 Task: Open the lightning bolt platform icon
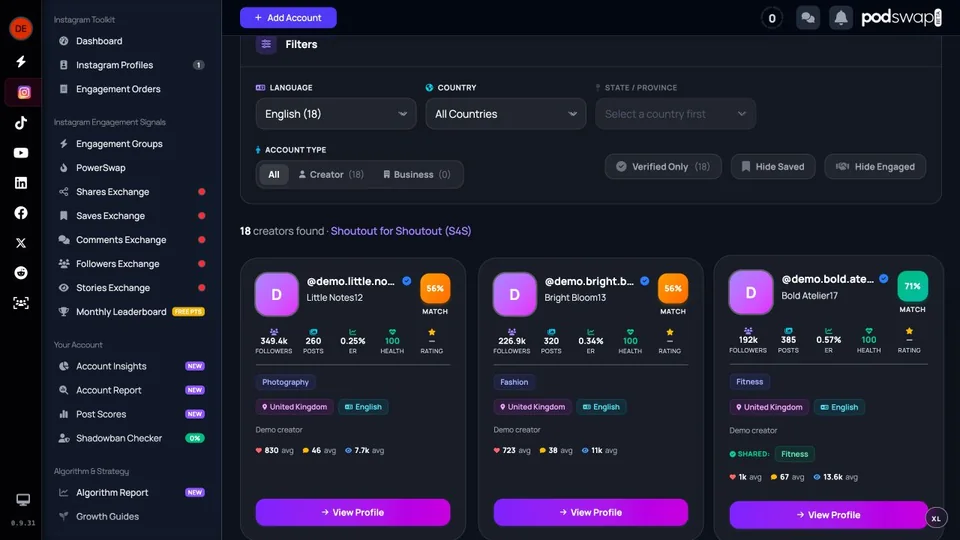click(x=21, y=61)
